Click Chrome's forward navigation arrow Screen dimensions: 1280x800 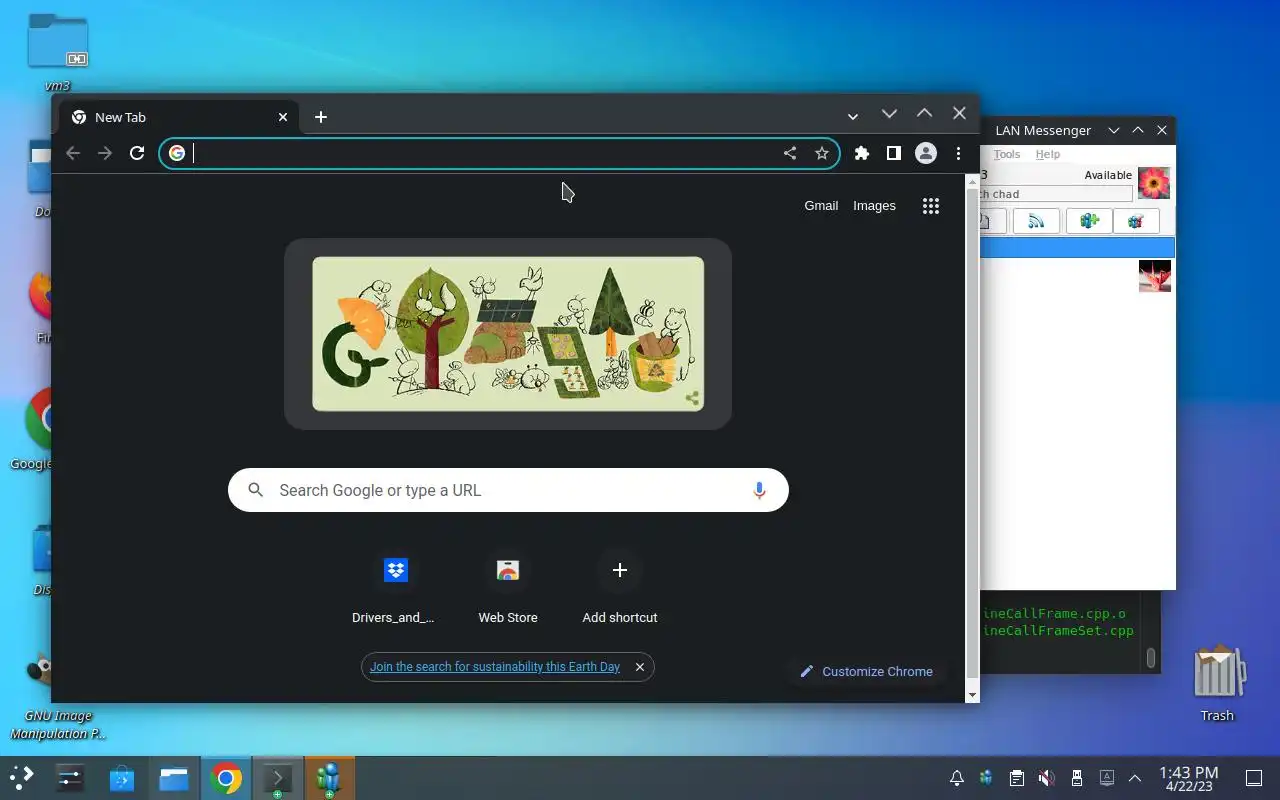point(105,153)
